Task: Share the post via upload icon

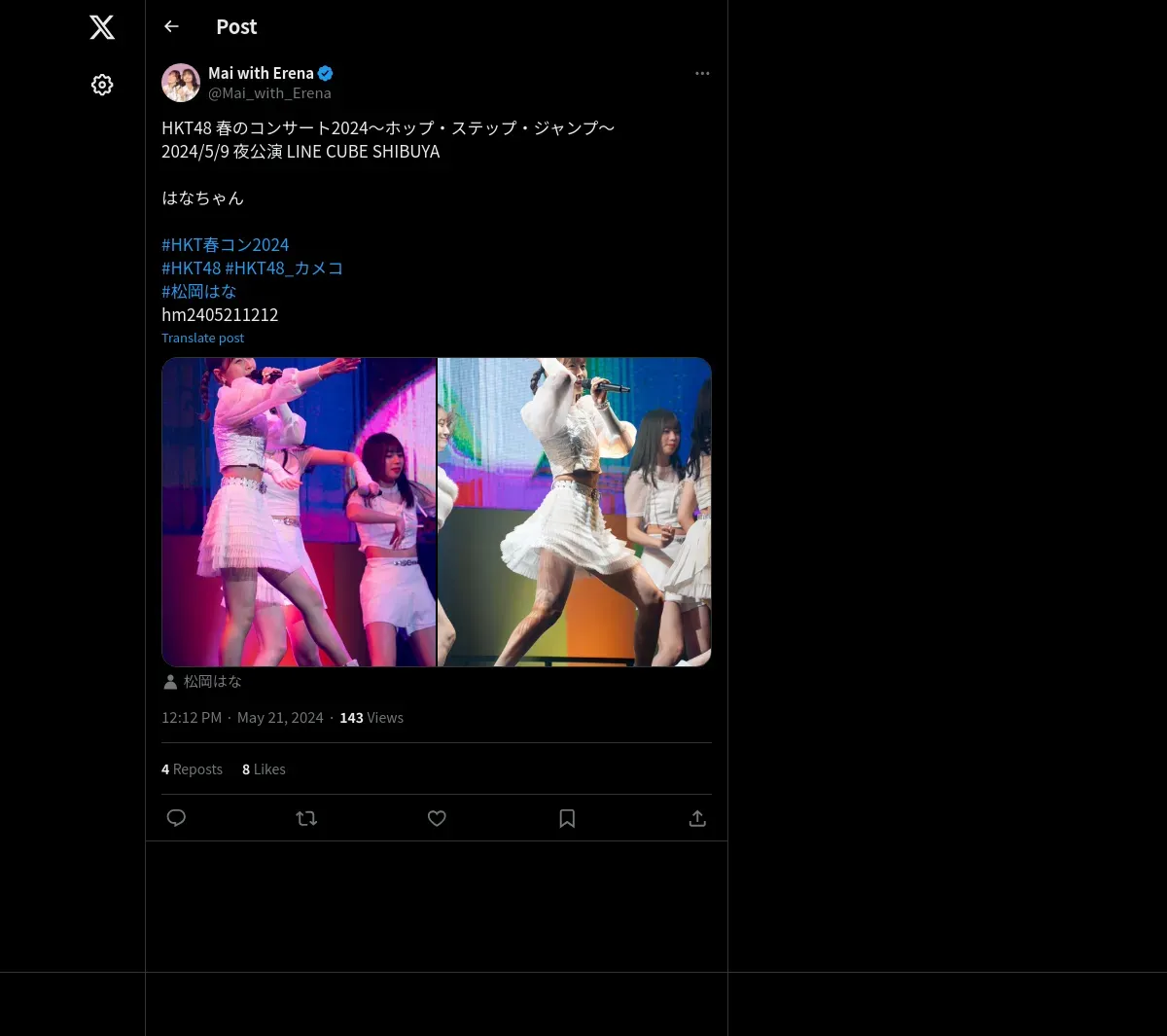Action: click(x=697, y=818)
